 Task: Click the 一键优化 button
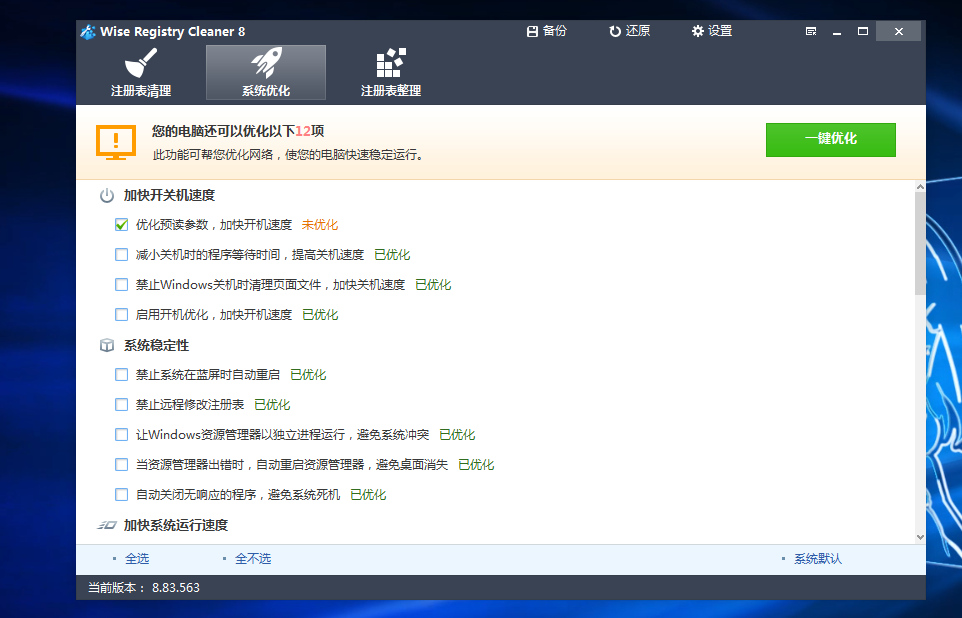tap(831, 140)
